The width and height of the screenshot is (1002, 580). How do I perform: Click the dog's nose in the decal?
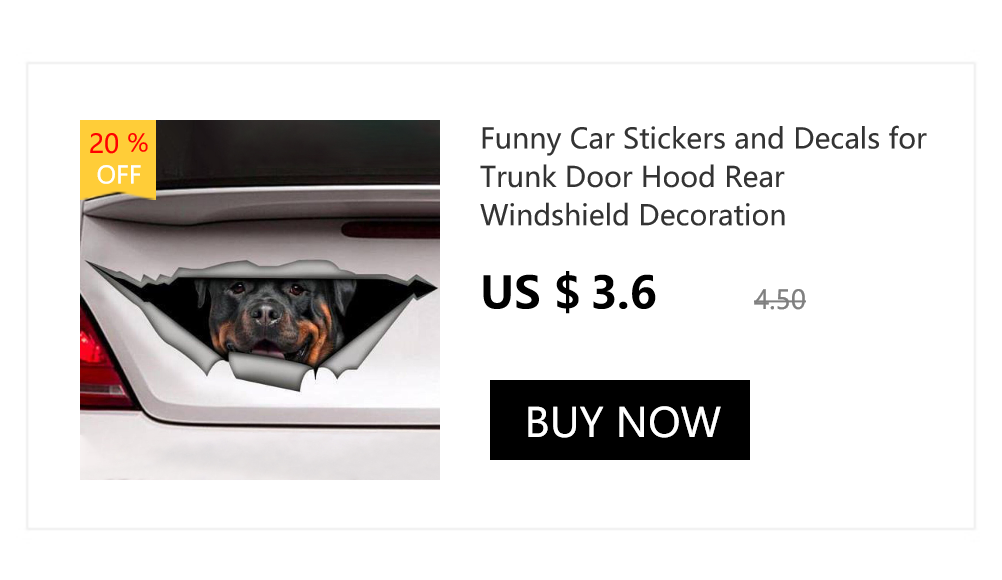[266, 313]
